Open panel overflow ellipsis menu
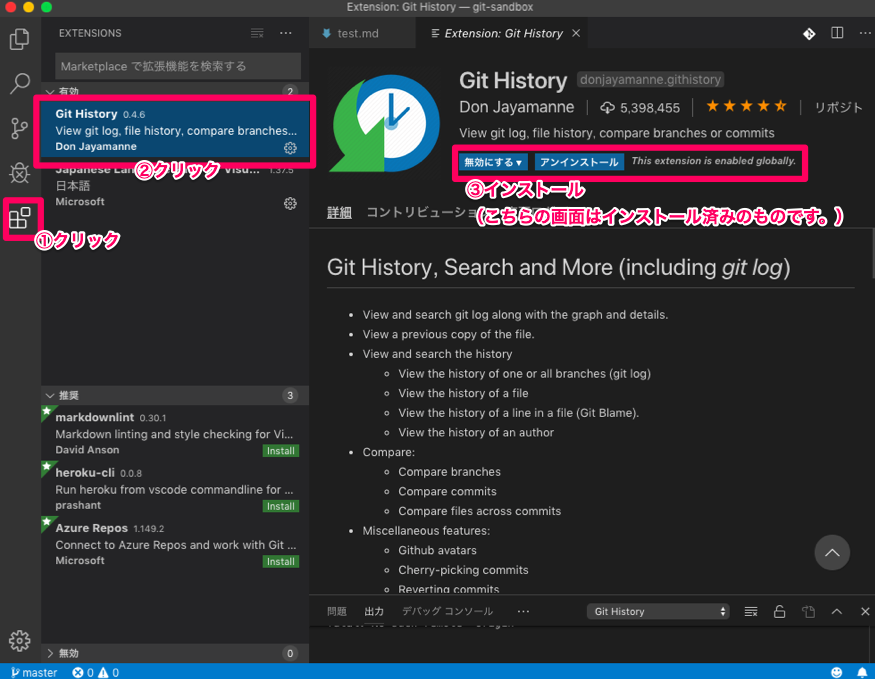This screenshot has height=679, width=875. click(523, 611)
